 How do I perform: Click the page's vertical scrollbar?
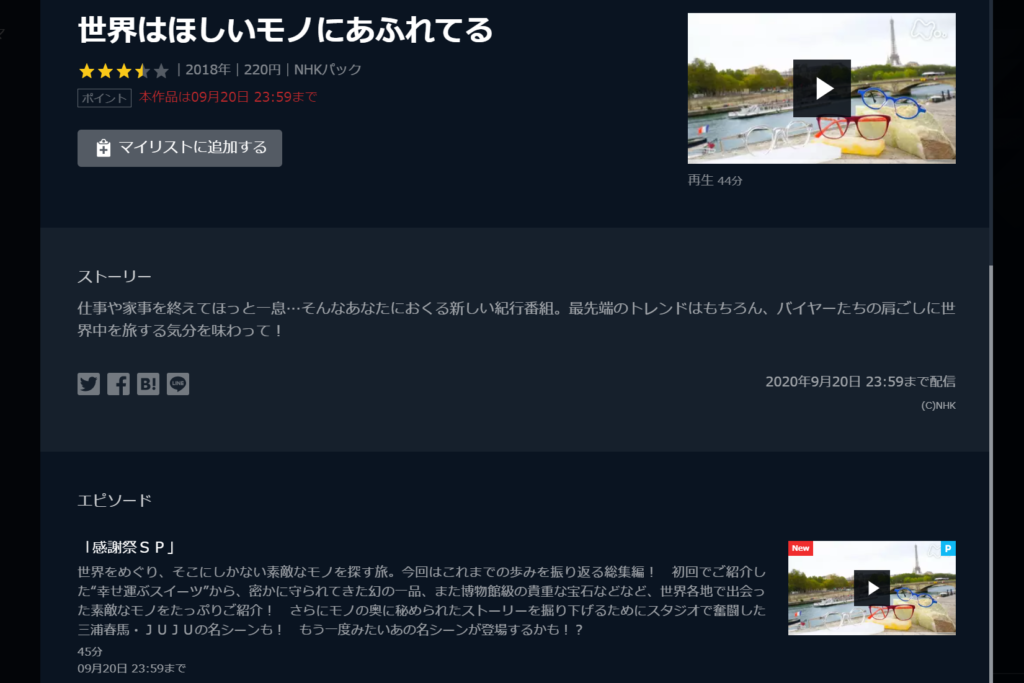pyautogui.click(x=992, y=450)
